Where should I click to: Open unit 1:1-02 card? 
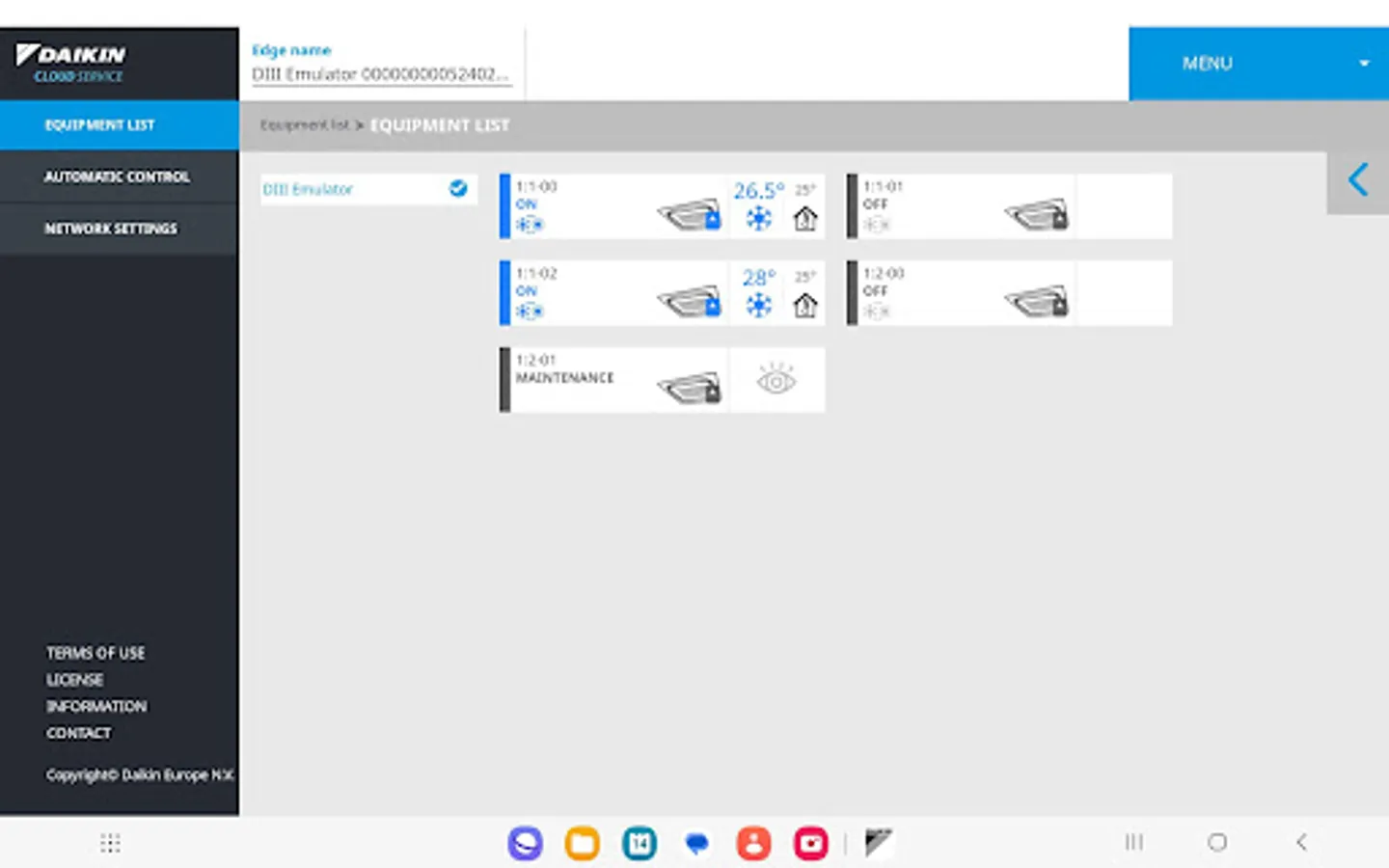tap(662, 293)
